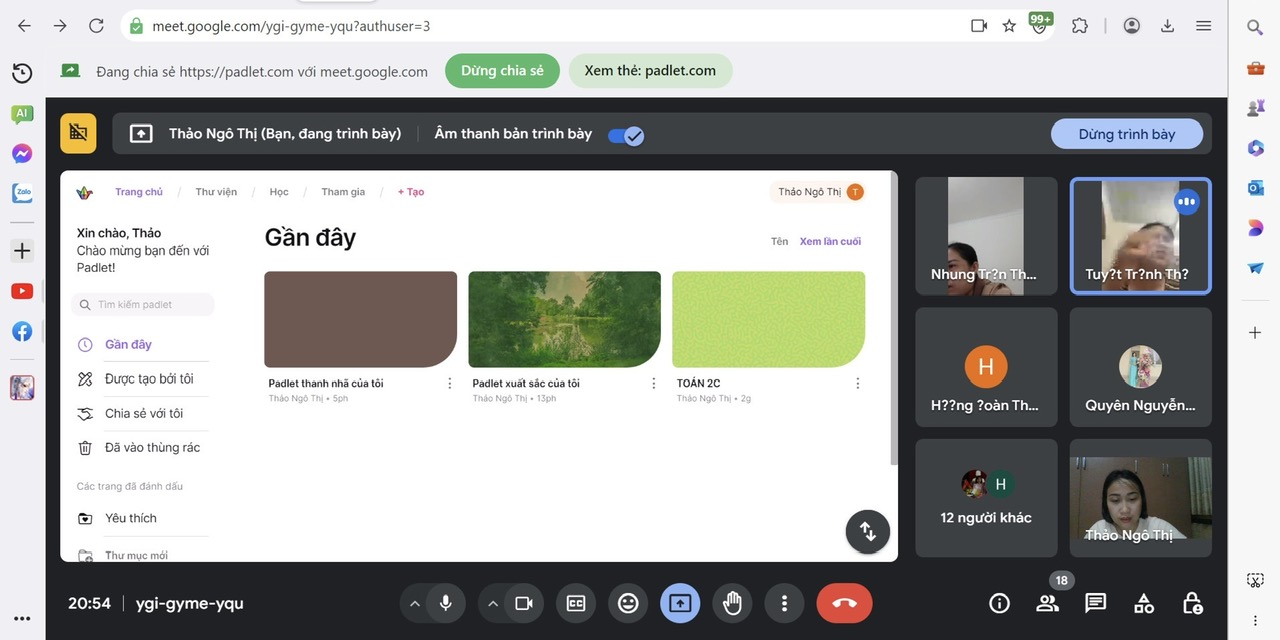The image size is (1280, 640).
Task: Expand video settings arrow beside camera
Action: coord(492,603)
